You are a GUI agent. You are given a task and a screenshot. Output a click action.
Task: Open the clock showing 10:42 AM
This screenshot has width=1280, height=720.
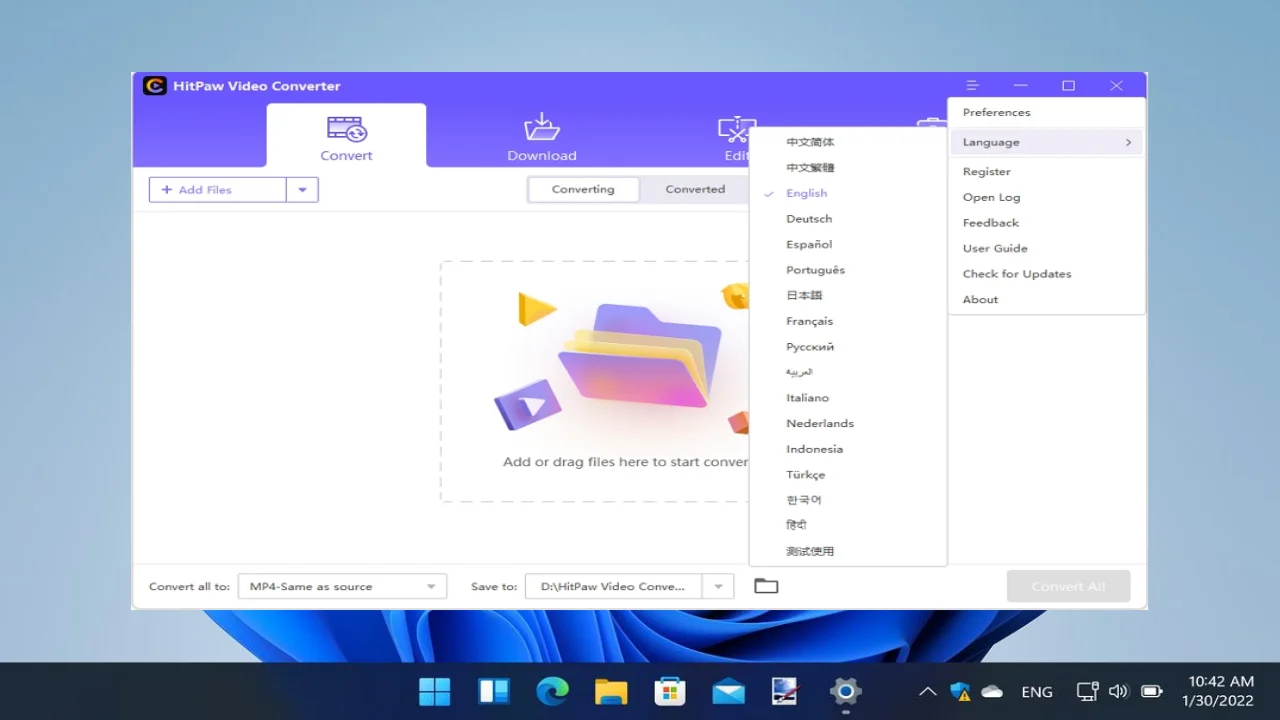tap(1217, 691)
